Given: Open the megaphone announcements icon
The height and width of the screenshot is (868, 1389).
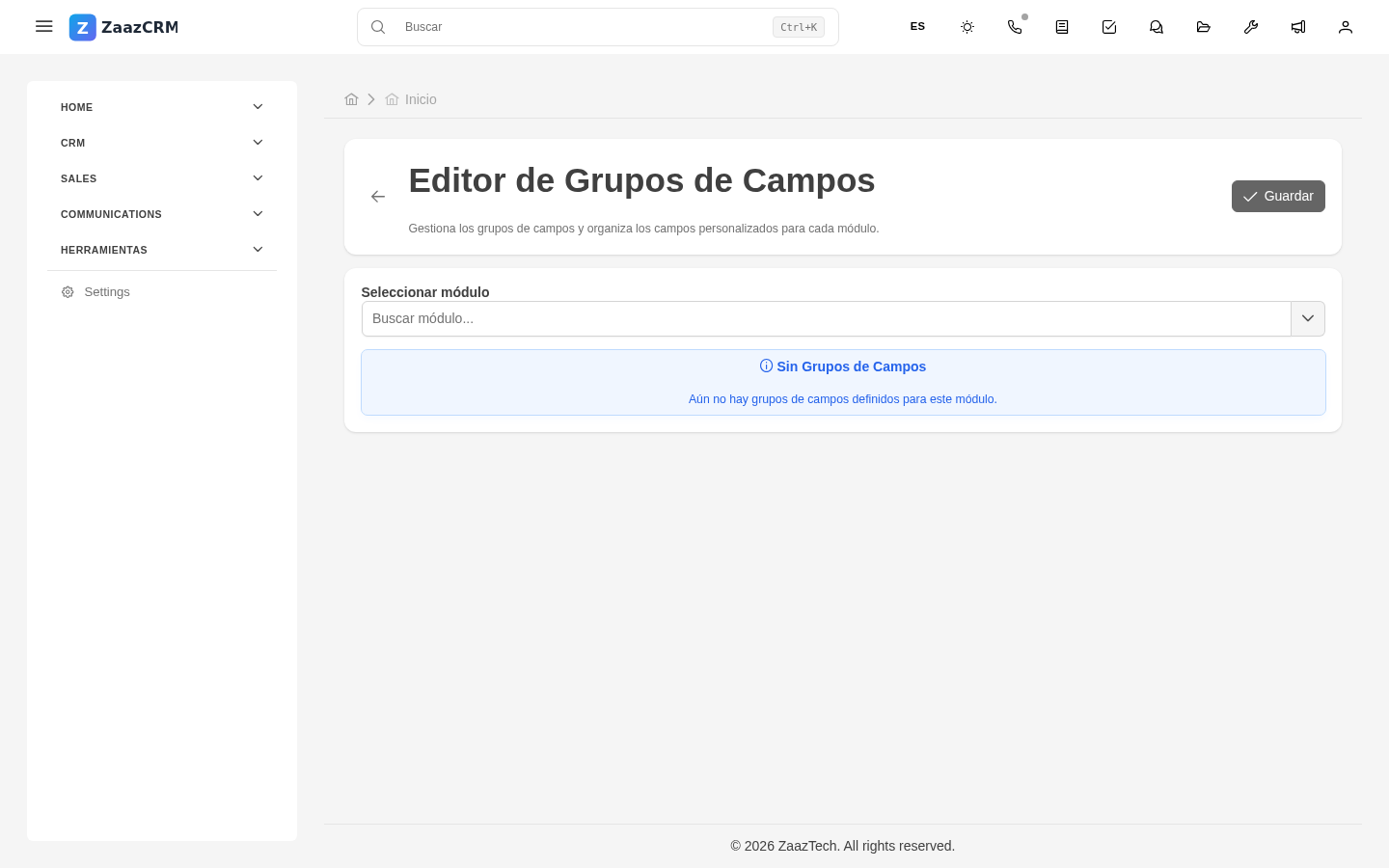Looking at the screenshot, I should (1298, 27).
